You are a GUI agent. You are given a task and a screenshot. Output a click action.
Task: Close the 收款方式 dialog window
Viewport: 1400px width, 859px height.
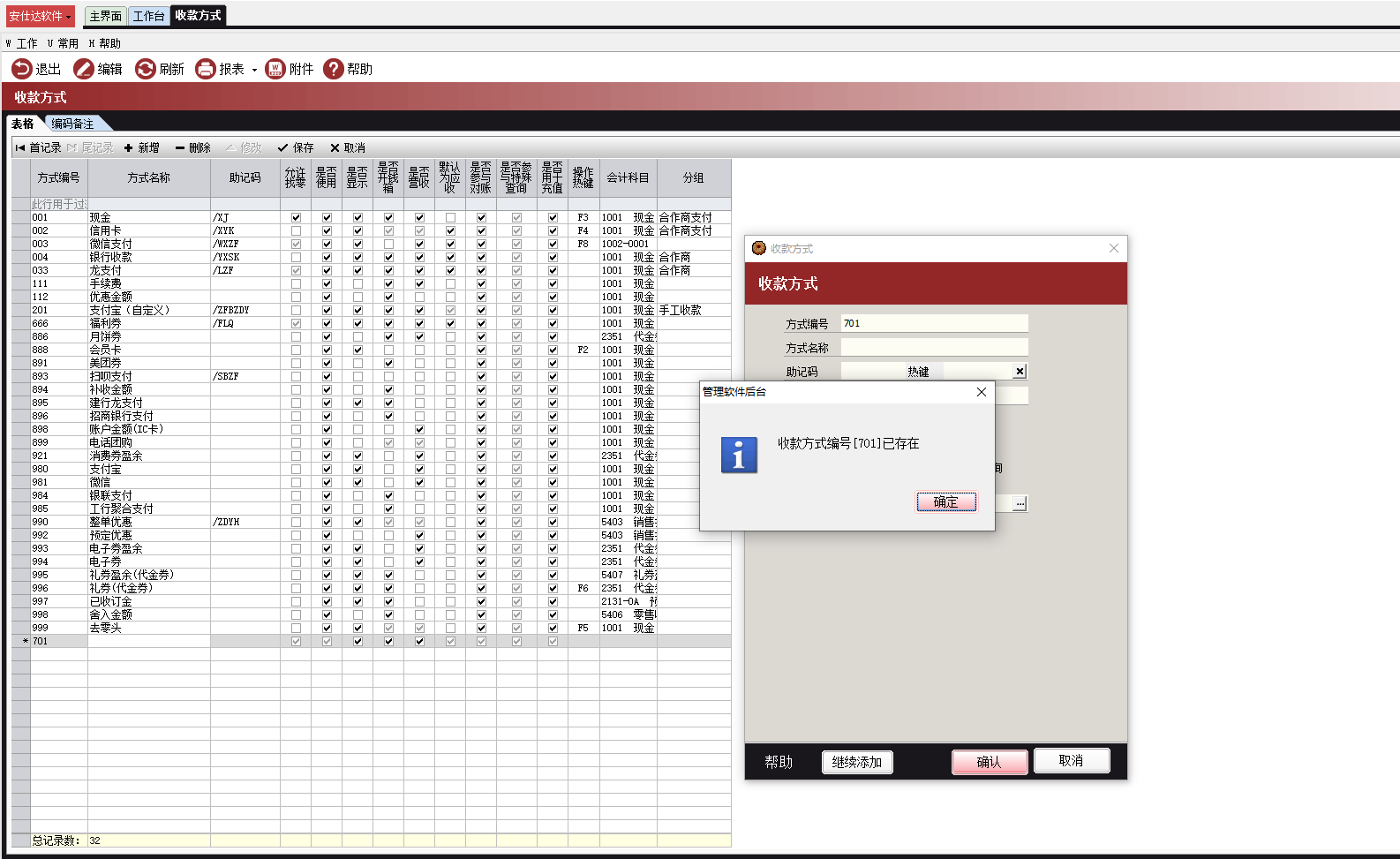1114,248
